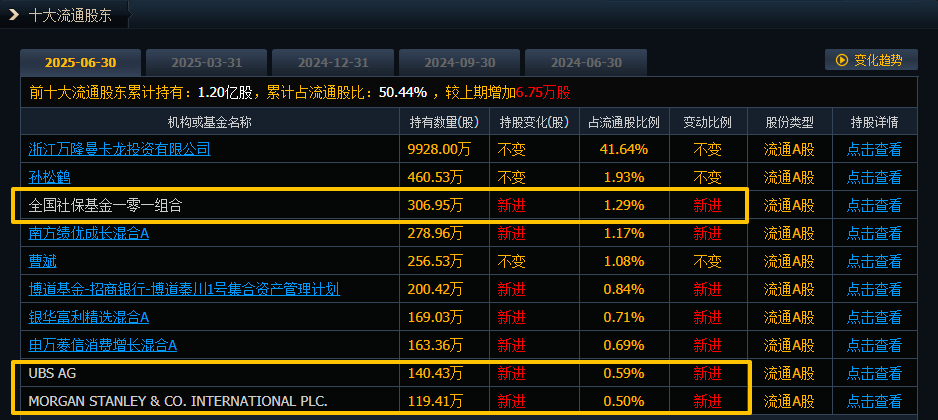Click the 306.95万 holding value

(x=435, y=205)
